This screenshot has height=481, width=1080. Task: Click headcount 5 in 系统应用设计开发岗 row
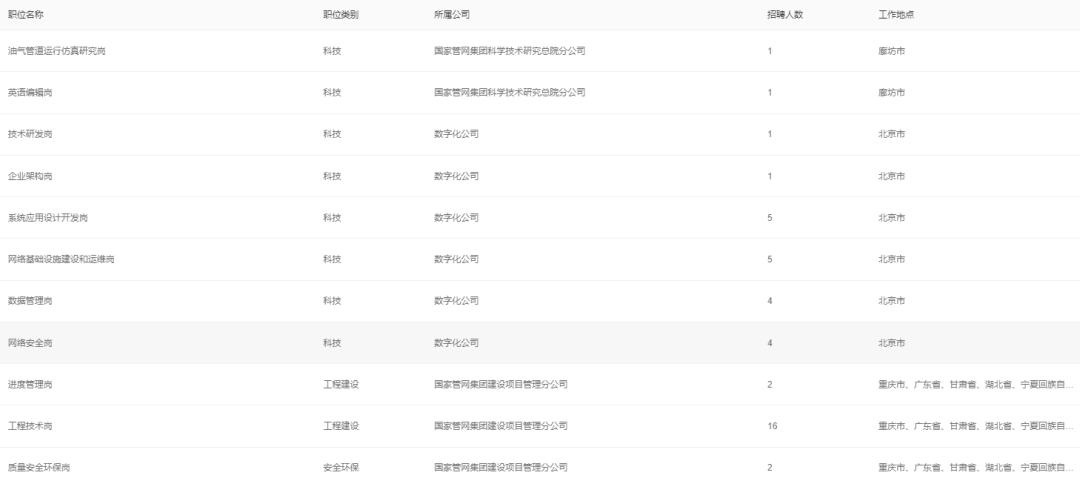(770, 218)
